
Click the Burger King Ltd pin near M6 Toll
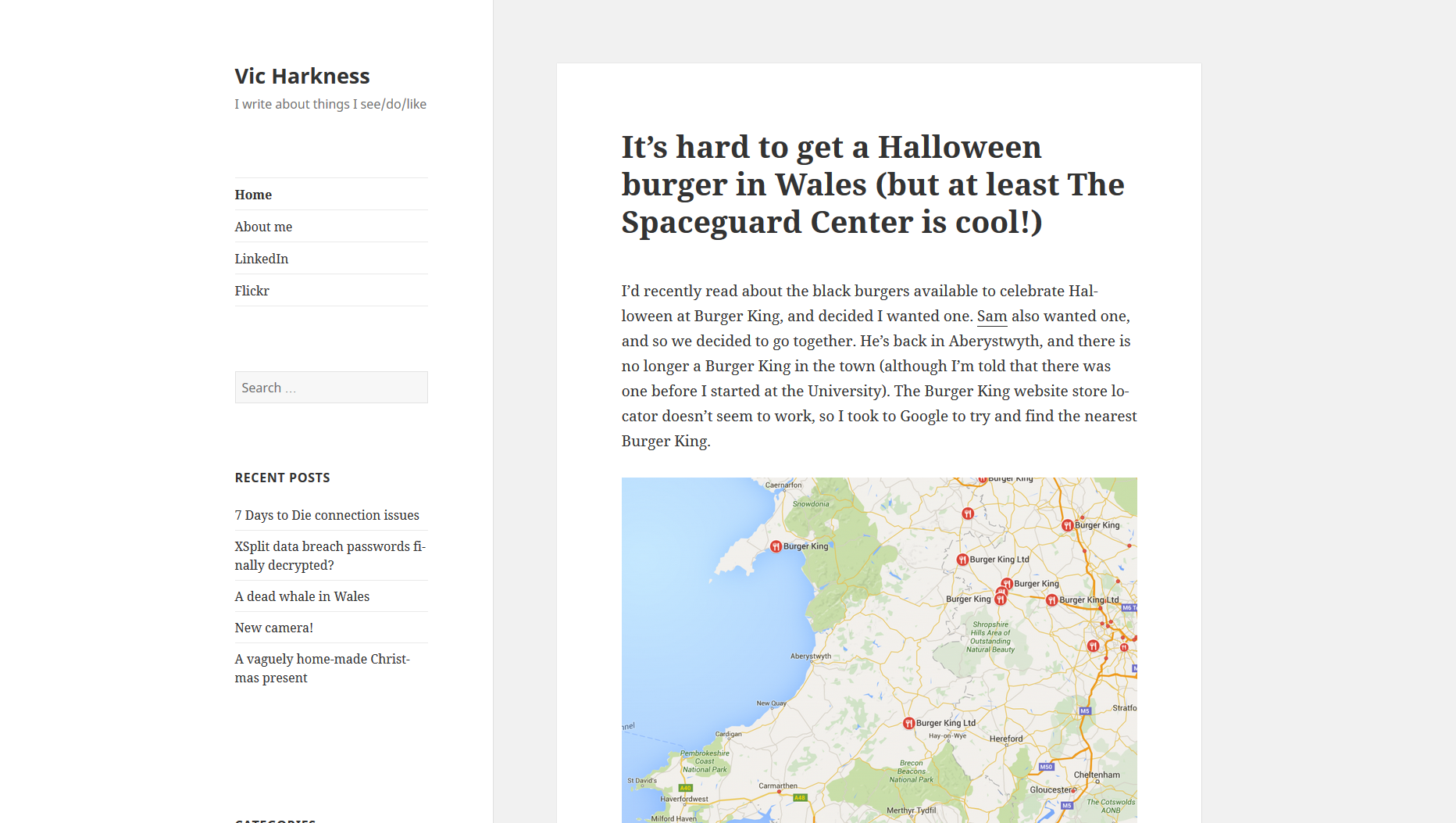point(1051,600)
